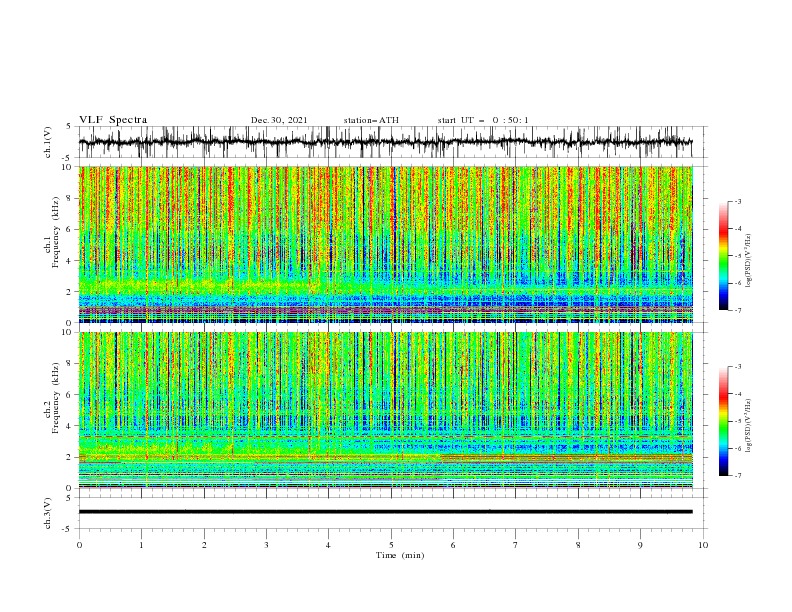Click the "station=ATH" header text
The height and width of the screenshot is (612, 792).
click(371, 120)
